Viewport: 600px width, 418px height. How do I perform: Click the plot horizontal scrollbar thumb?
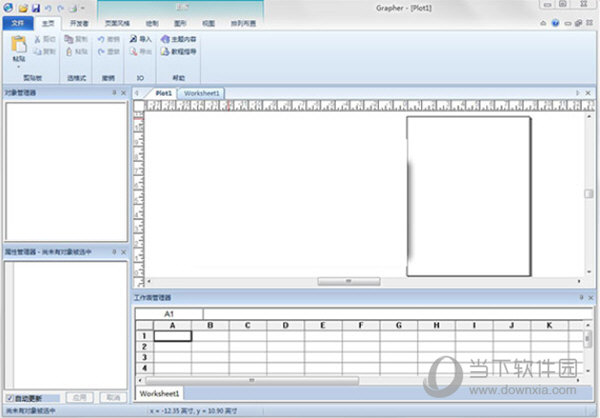349,281
